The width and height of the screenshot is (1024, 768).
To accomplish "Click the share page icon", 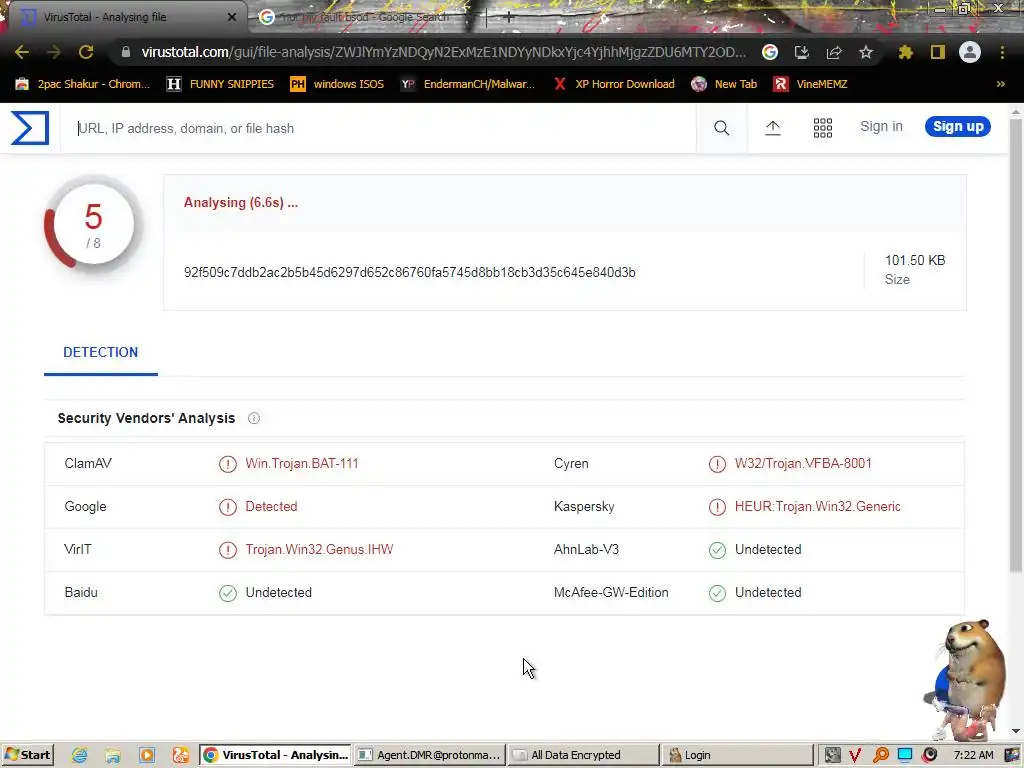I will click(x=834, y=52).
